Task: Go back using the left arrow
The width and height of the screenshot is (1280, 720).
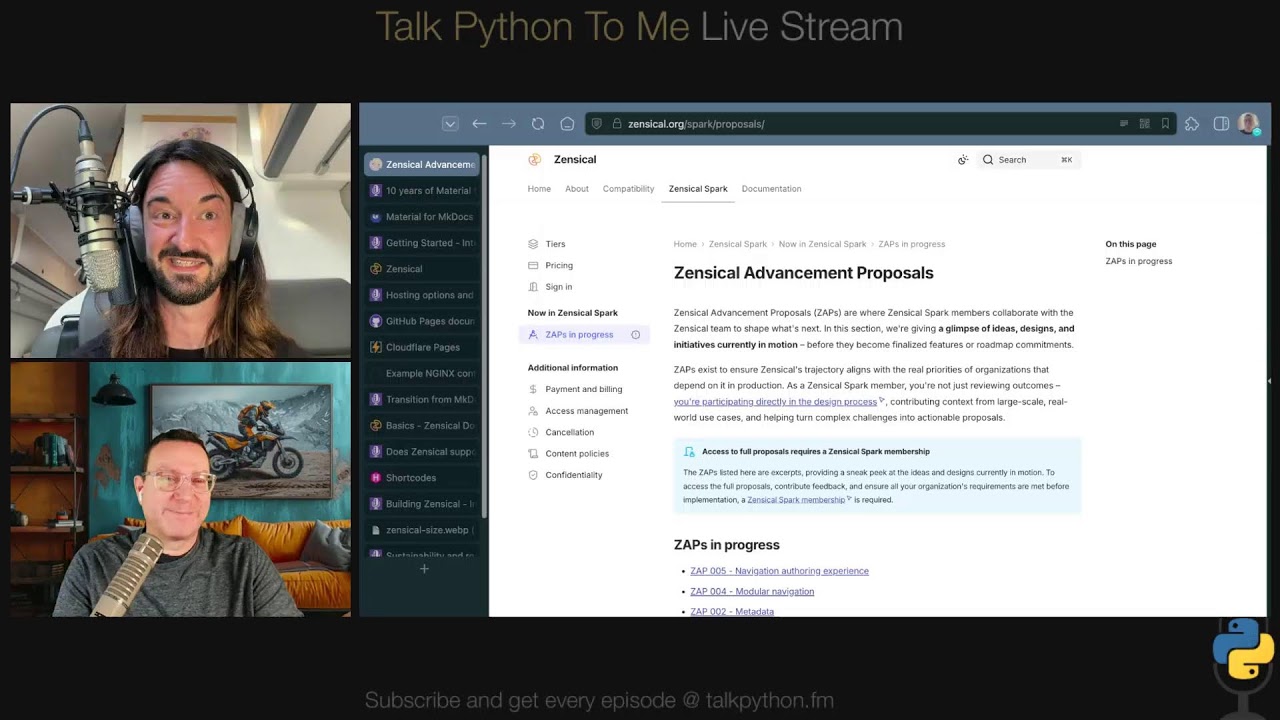Action: click(x=479, y=124)
